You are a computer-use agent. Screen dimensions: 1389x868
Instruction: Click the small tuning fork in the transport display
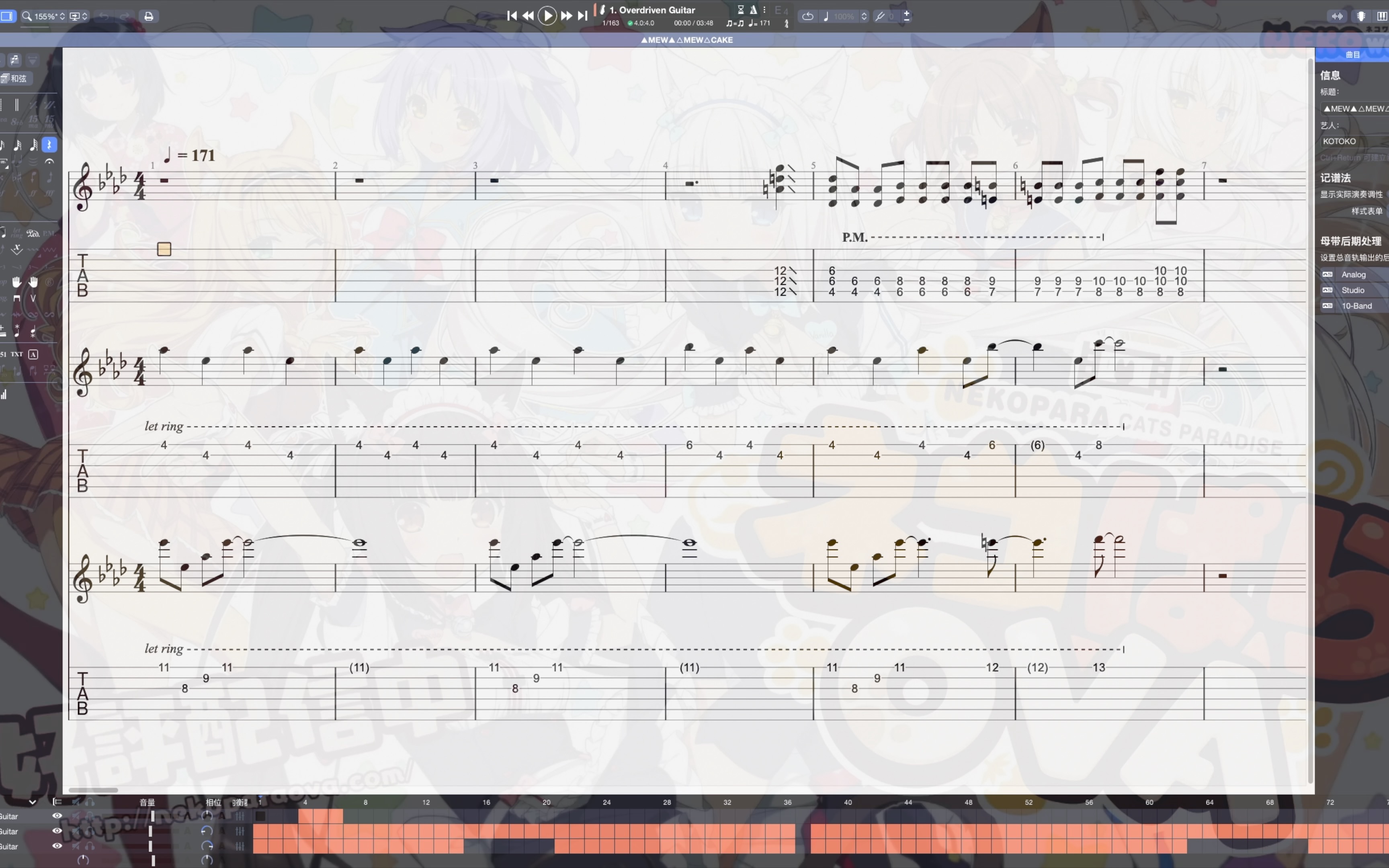786,24
